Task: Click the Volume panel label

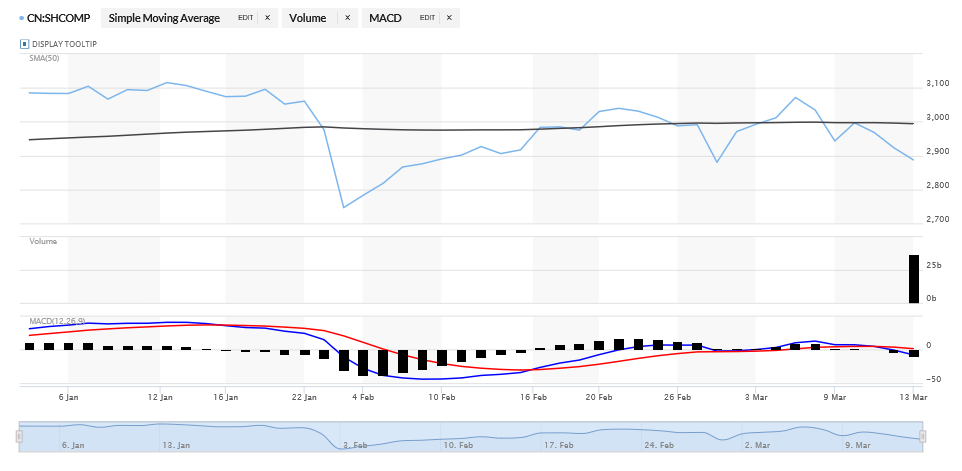Action: coord(43,241)
